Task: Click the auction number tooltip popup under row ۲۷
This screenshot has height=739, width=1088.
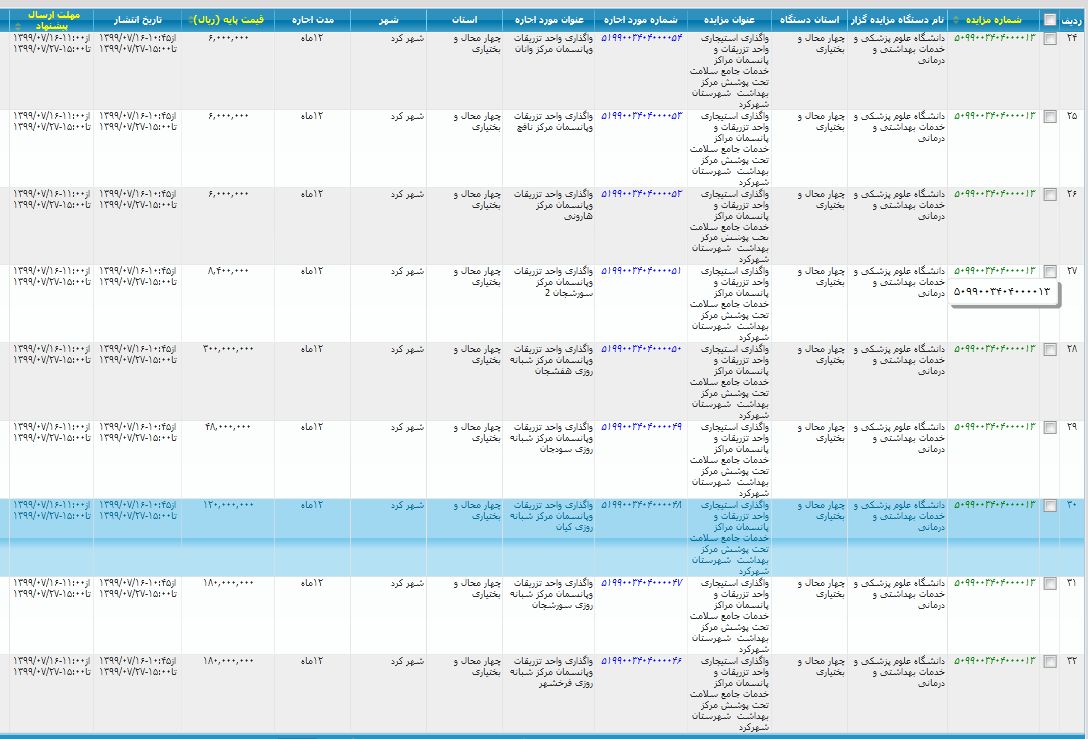Action: click(1003, 292)
